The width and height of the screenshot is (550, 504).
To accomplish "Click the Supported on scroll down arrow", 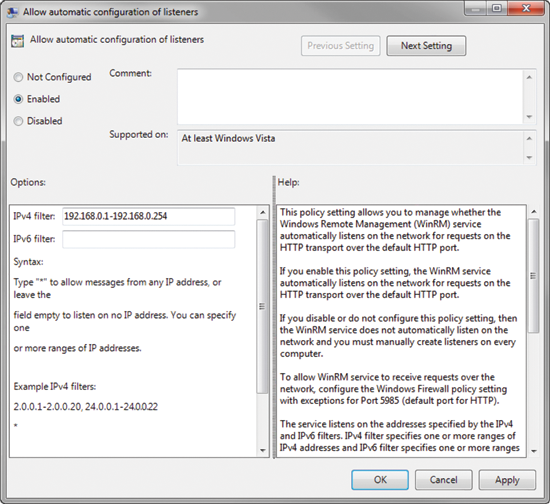I will (529, 158).
